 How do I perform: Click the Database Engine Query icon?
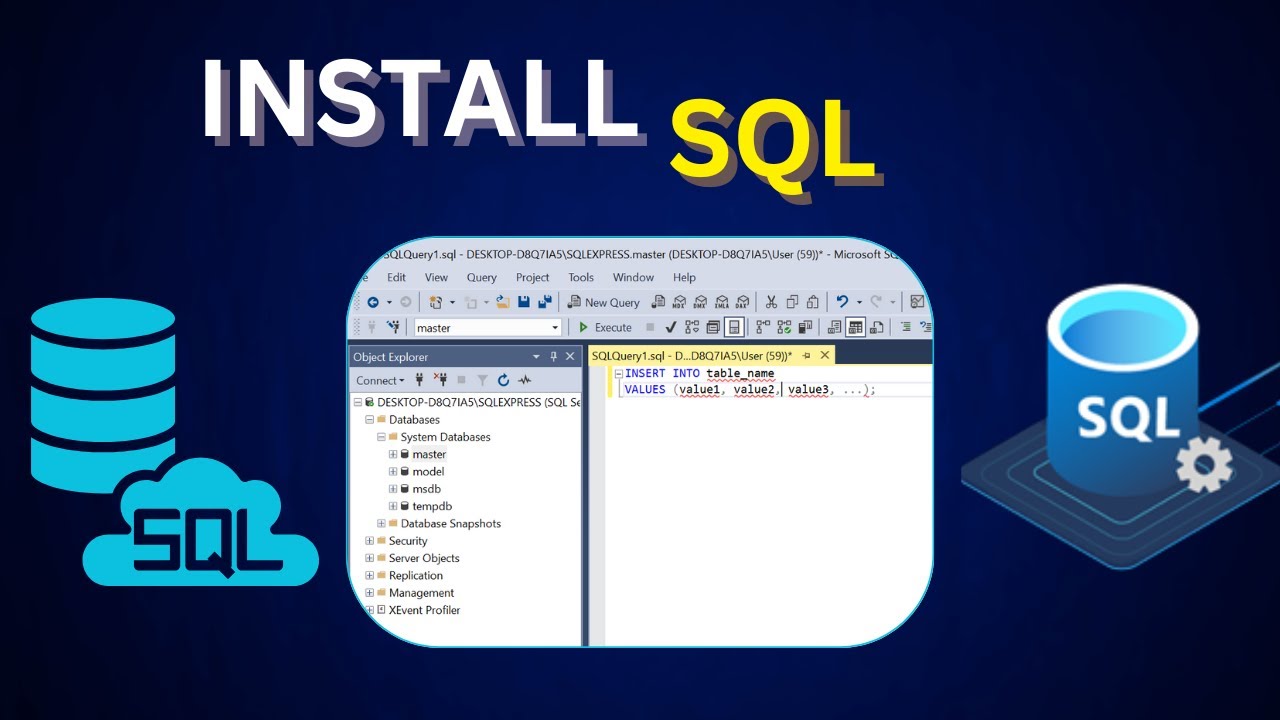(x=658, y=302)
